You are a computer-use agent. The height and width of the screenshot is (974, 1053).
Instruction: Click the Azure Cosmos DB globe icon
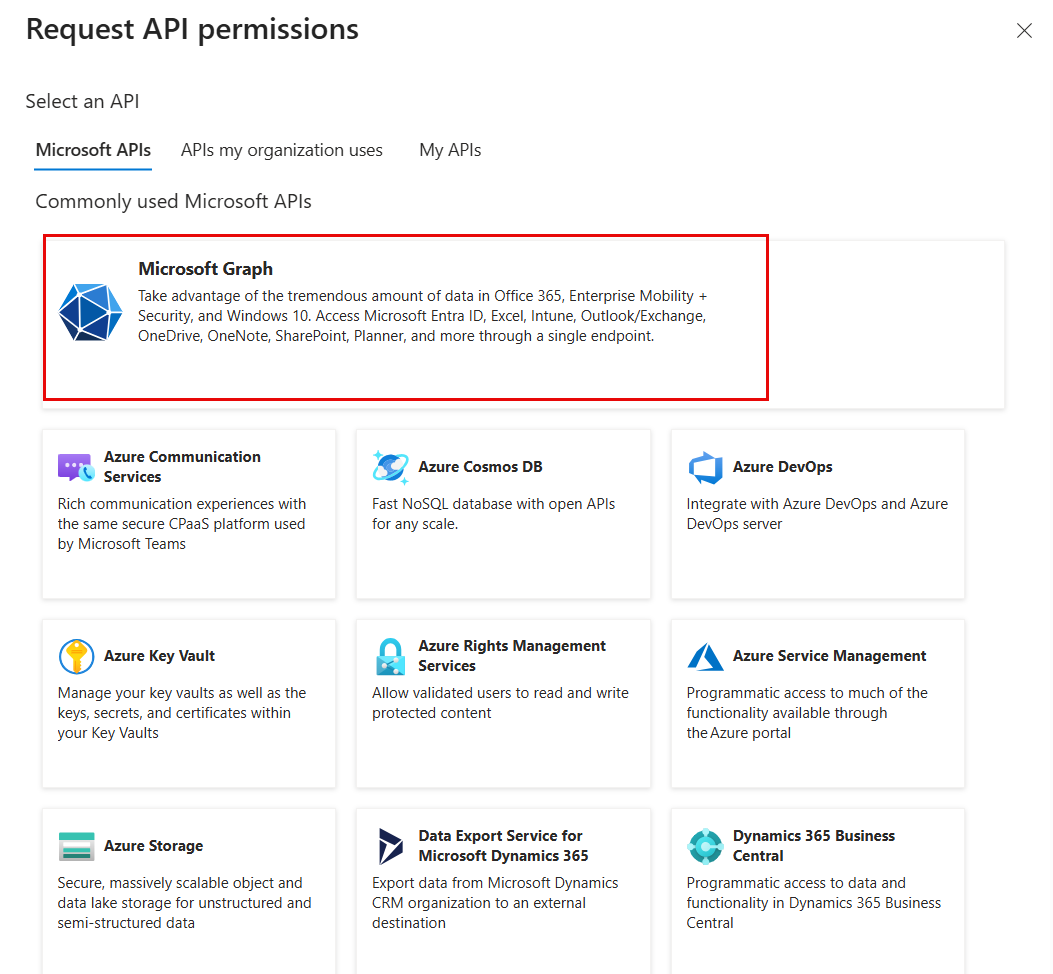pyautogui.click(x=390, y=467)
